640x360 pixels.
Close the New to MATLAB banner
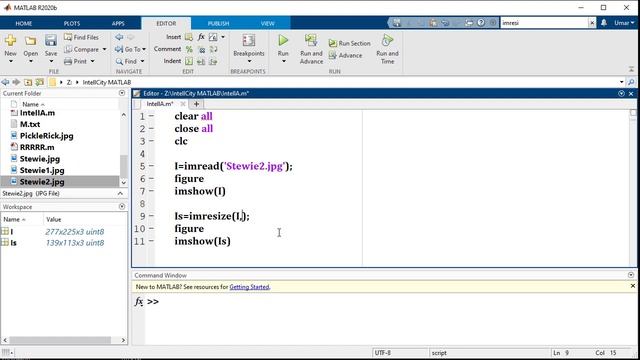pos(633,286)
